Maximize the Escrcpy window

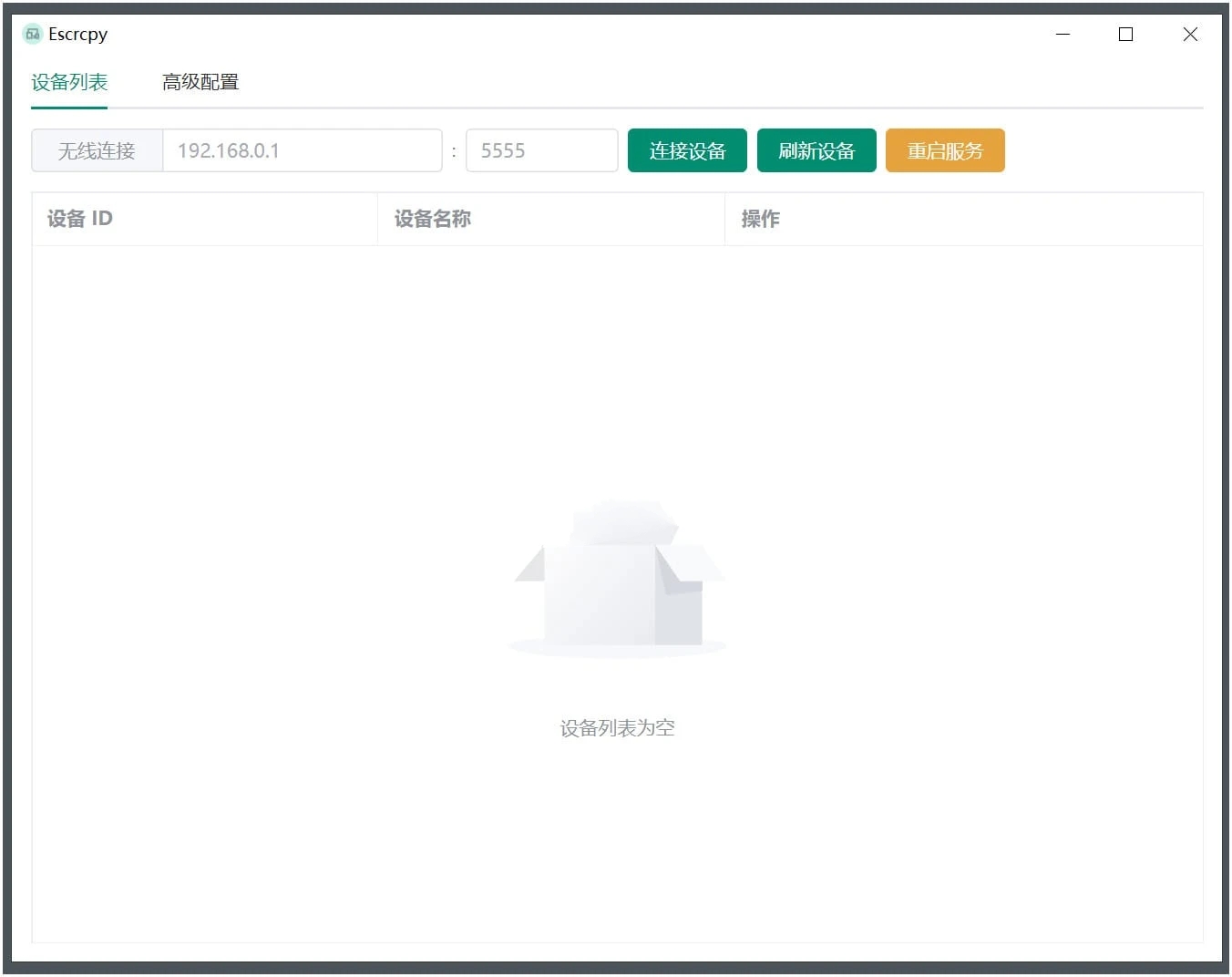coord(1125,34)
